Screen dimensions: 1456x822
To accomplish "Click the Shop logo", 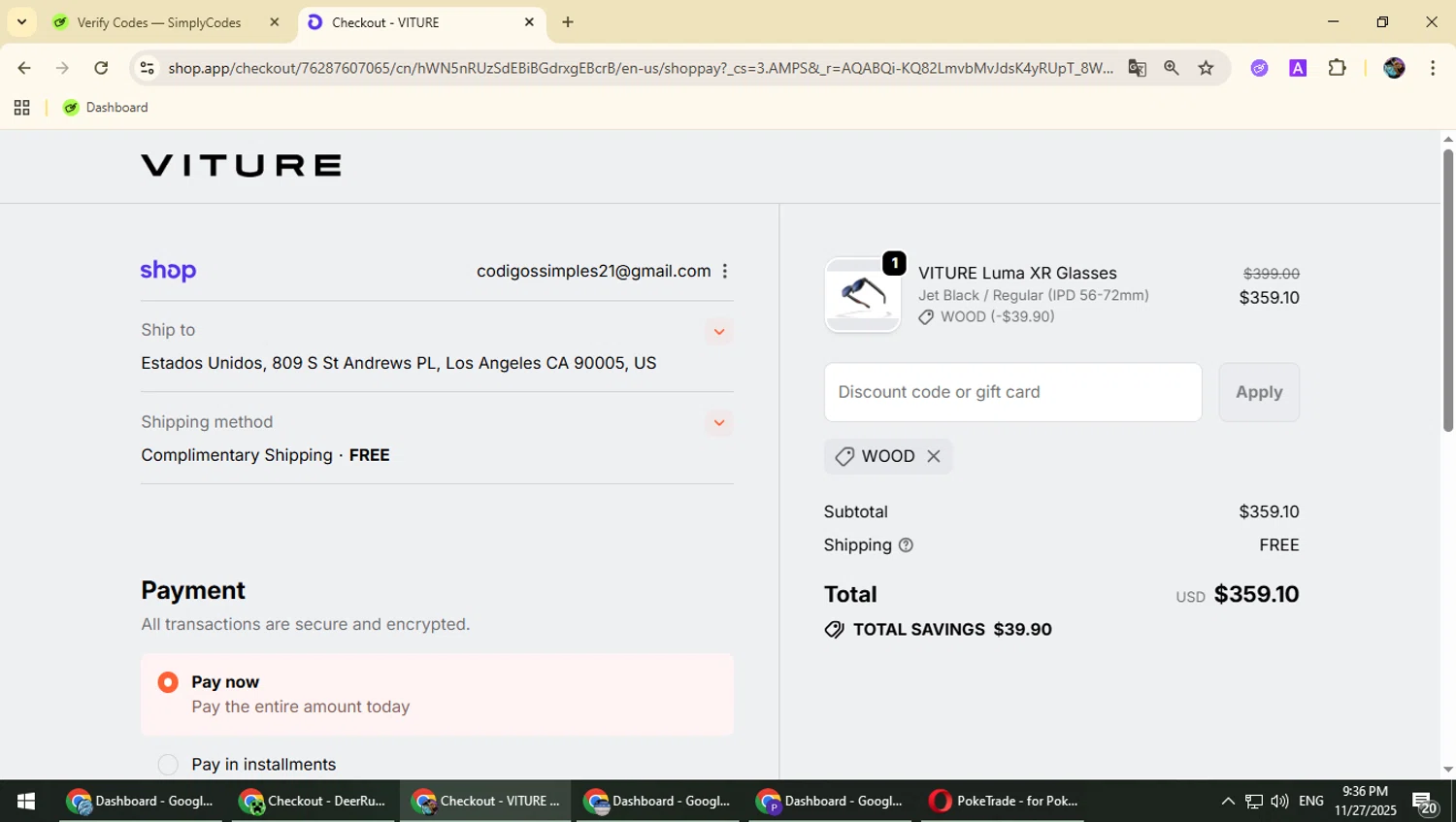I will coord(168,271).
